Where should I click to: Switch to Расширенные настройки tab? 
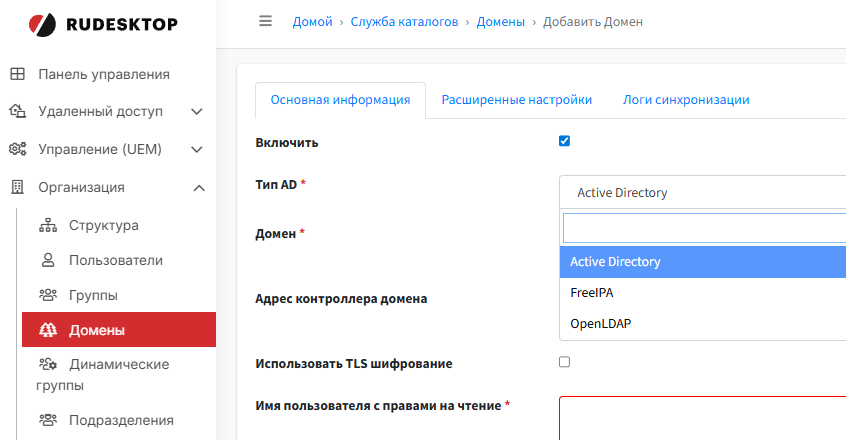(x=517, y=100)
